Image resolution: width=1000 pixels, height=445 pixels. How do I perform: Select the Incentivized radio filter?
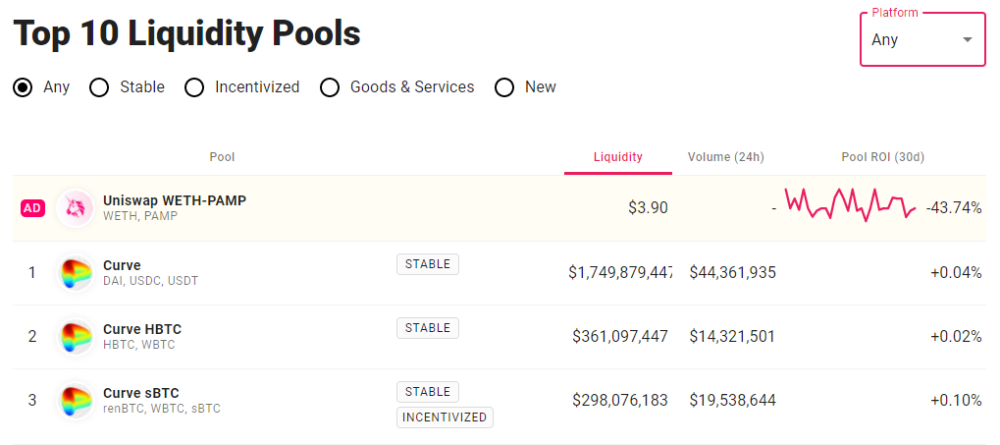pos(194,87)
